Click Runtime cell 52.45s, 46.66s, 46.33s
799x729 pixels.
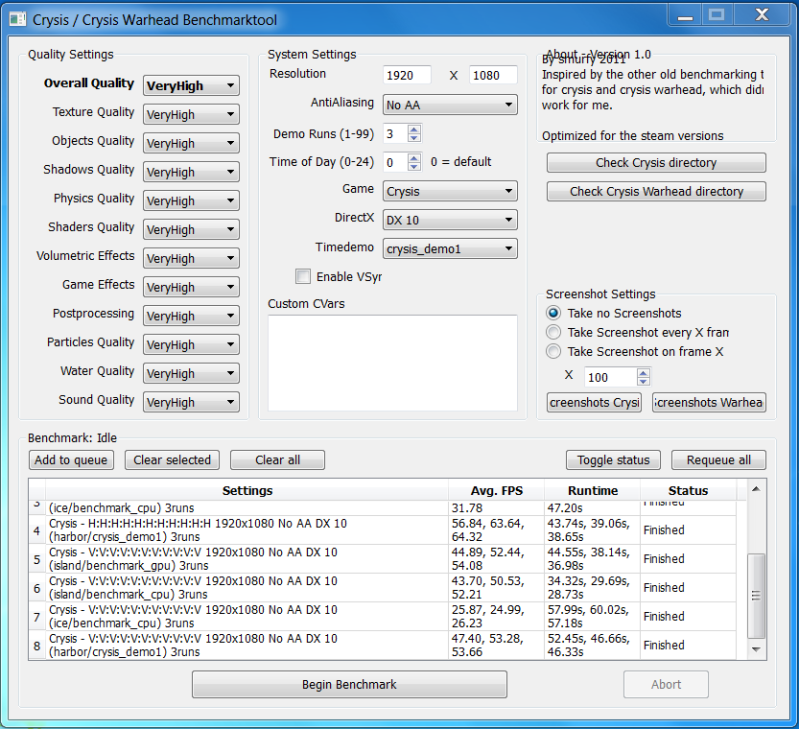tap(592, 645)
